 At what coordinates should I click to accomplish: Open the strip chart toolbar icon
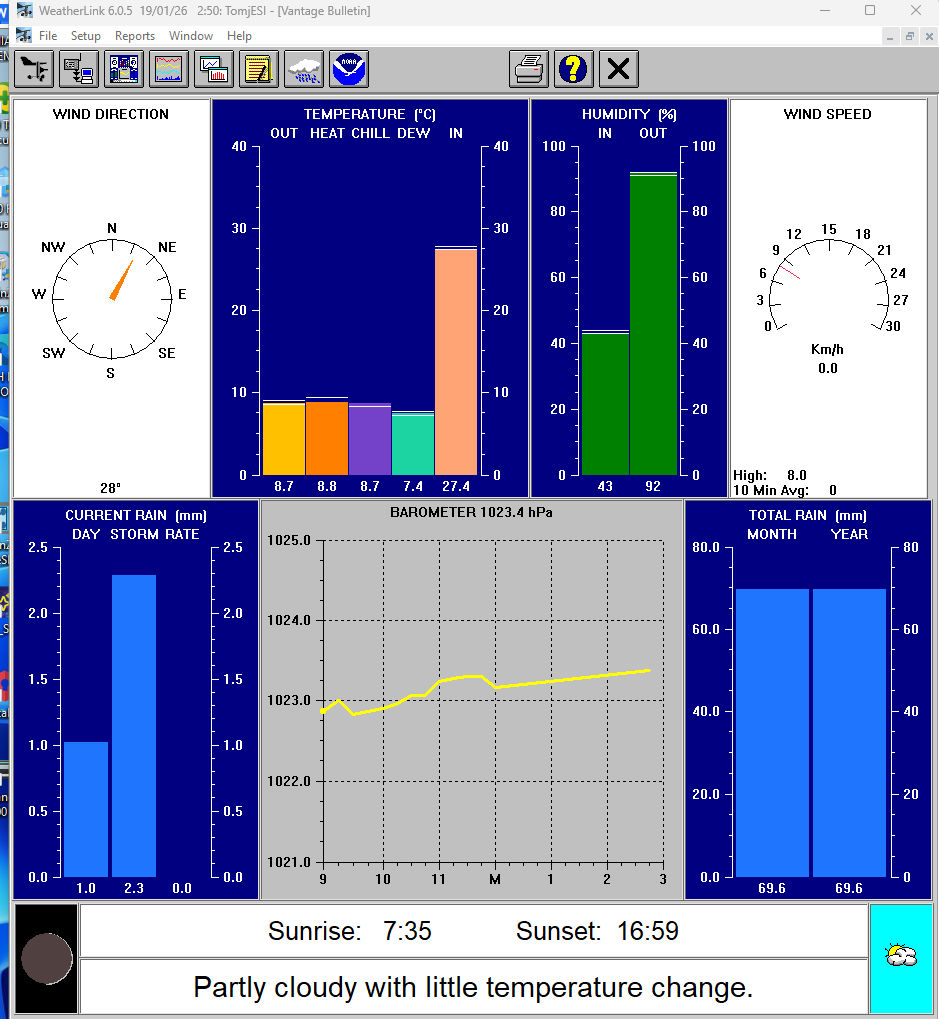click(x=170, y=69)
